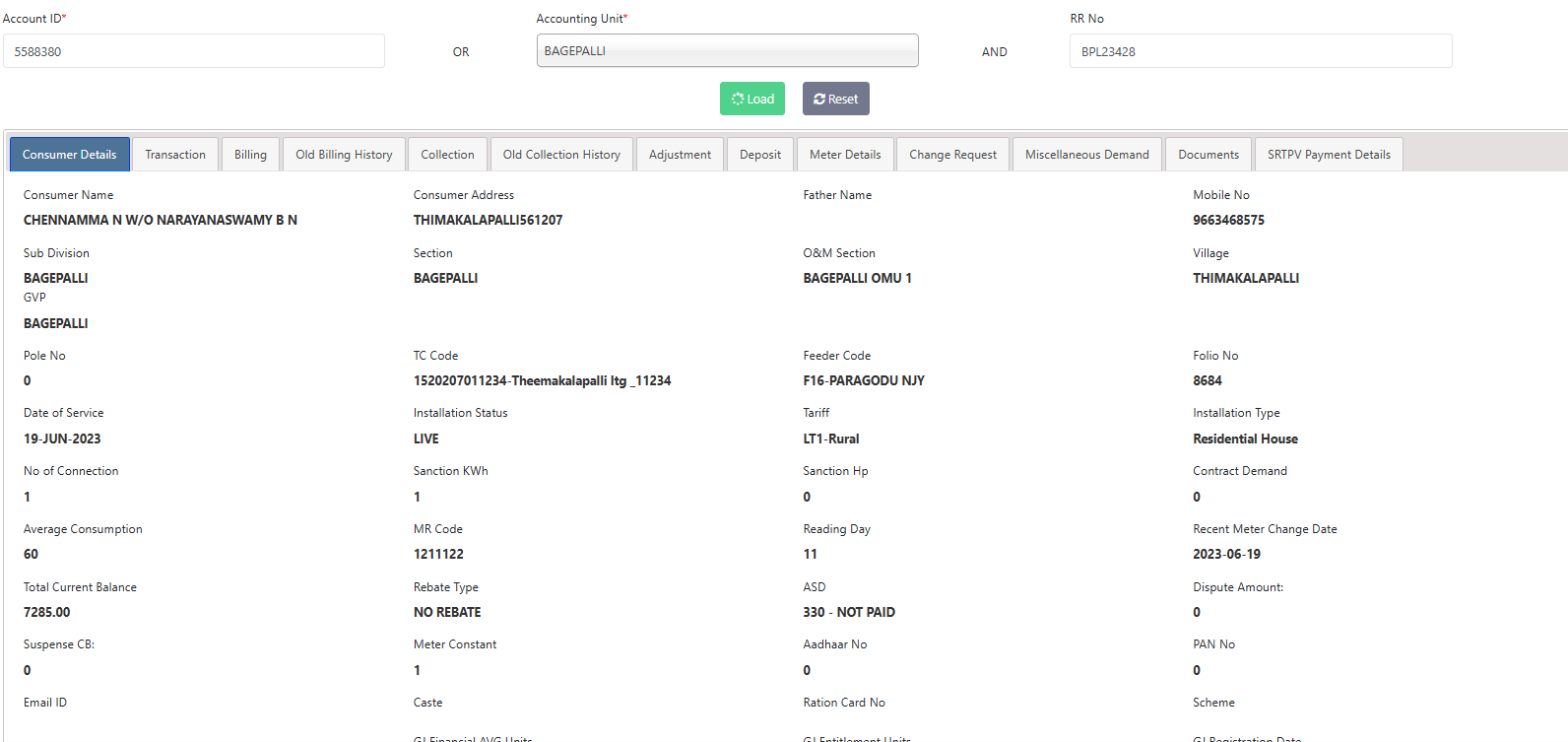Click mobile number '9663468575'
This screenshot has width=1568, height=742.
click(x=1228, y=220)
